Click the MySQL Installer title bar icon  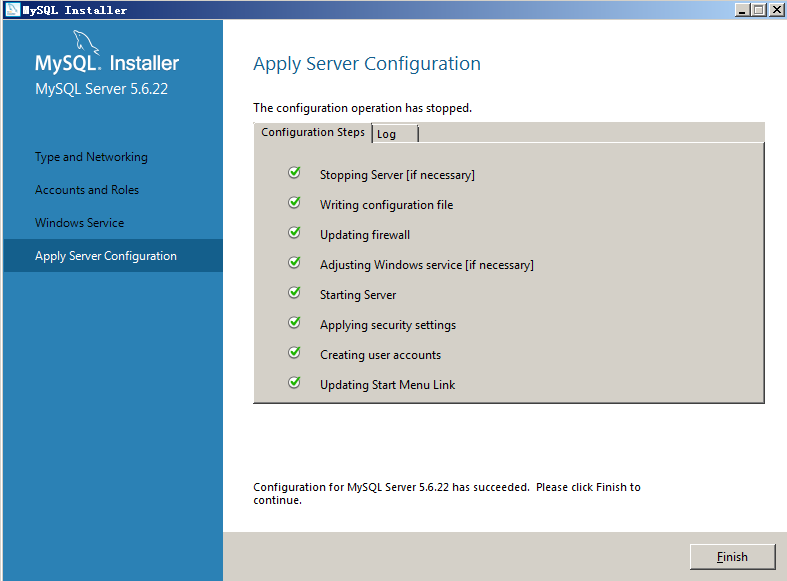13,10
